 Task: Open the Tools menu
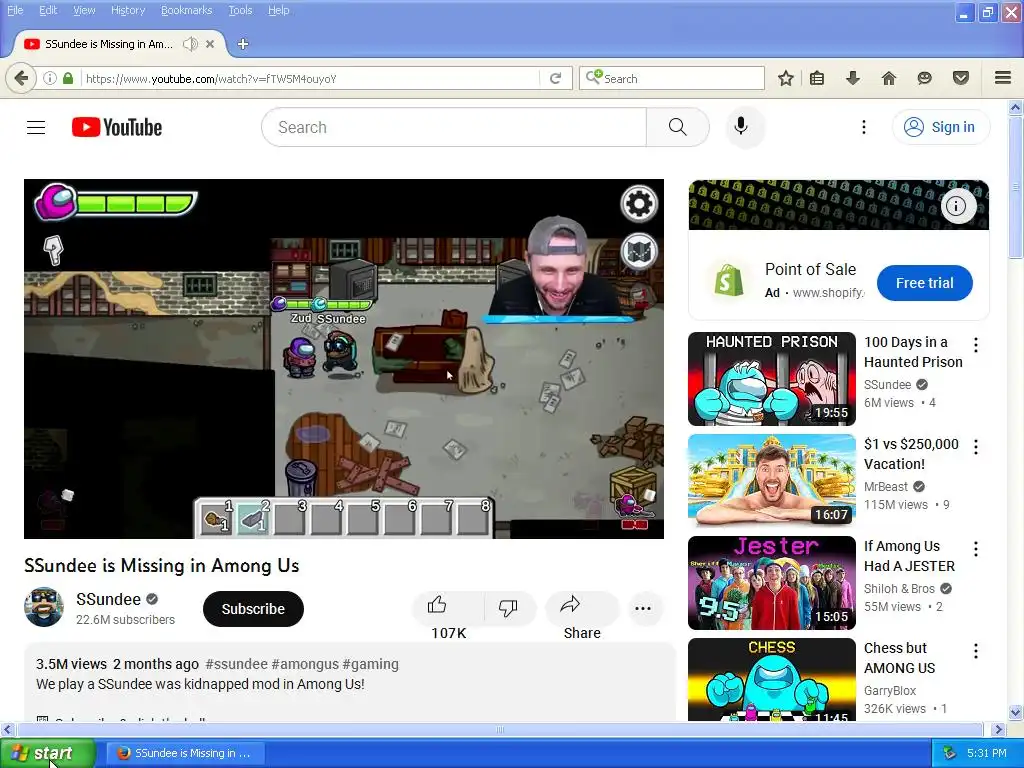pos(240,10)
